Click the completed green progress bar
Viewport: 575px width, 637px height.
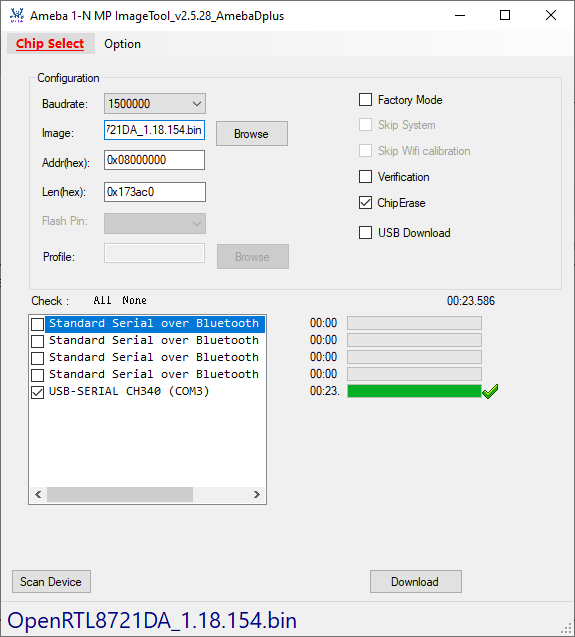[x=414, y=391]
